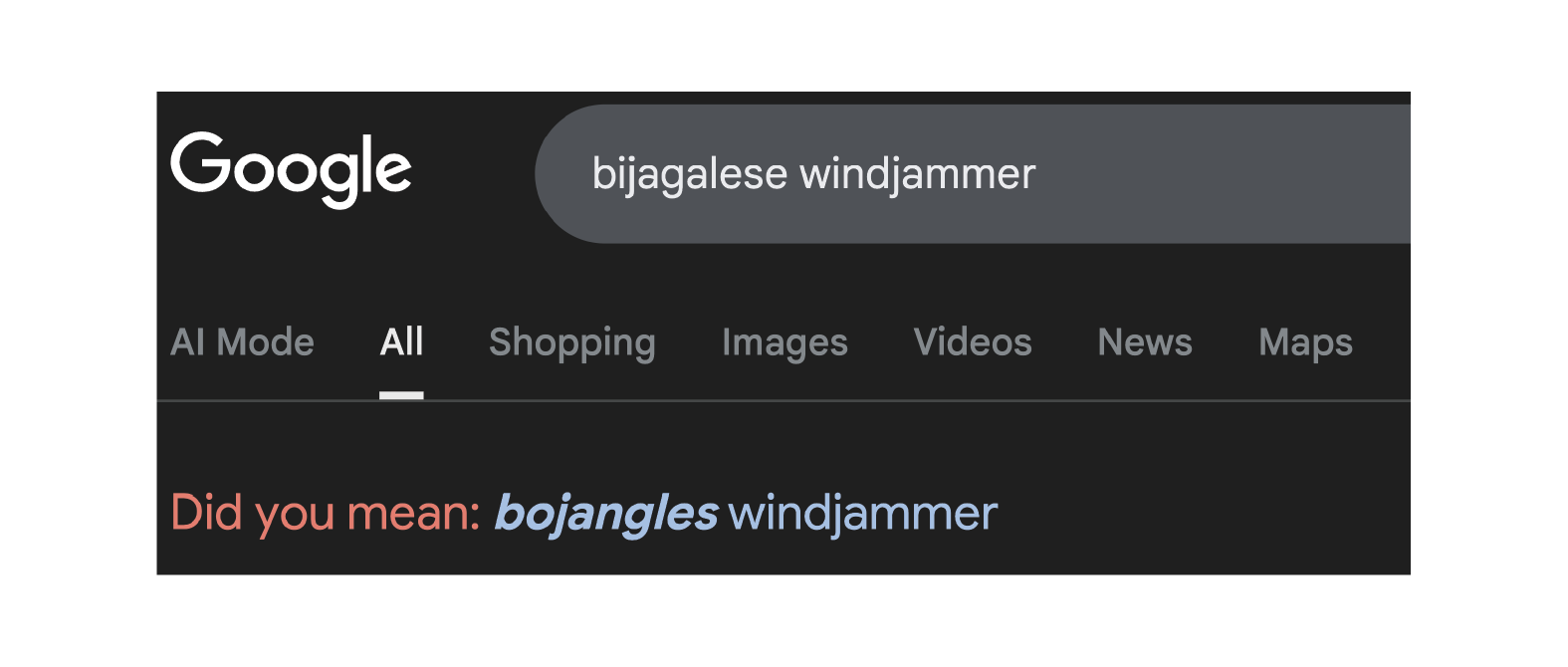Click the divider line under the tabs

click(784, 400)
